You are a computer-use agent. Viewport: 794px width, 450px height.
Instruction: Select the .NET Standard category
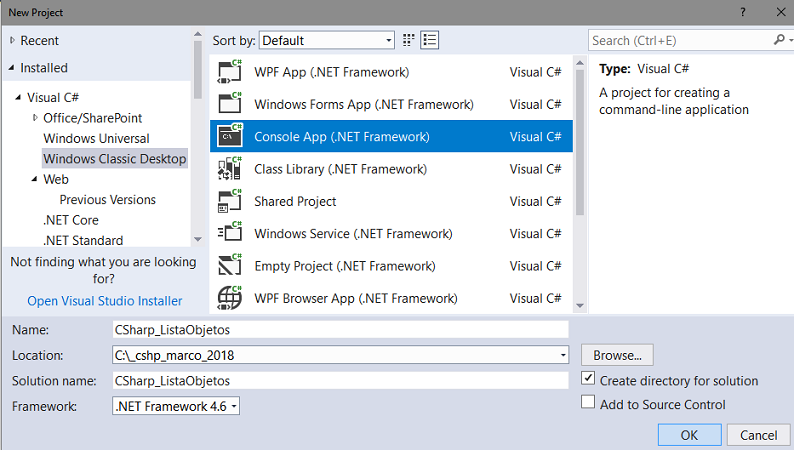(x=83, y=240)
